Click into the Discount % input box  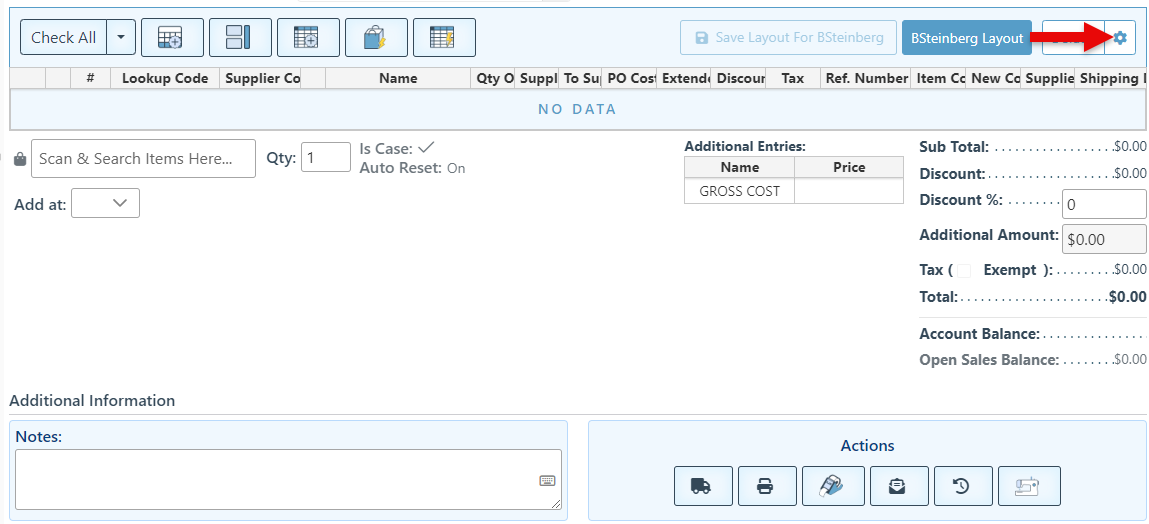tap(1103, 204)
